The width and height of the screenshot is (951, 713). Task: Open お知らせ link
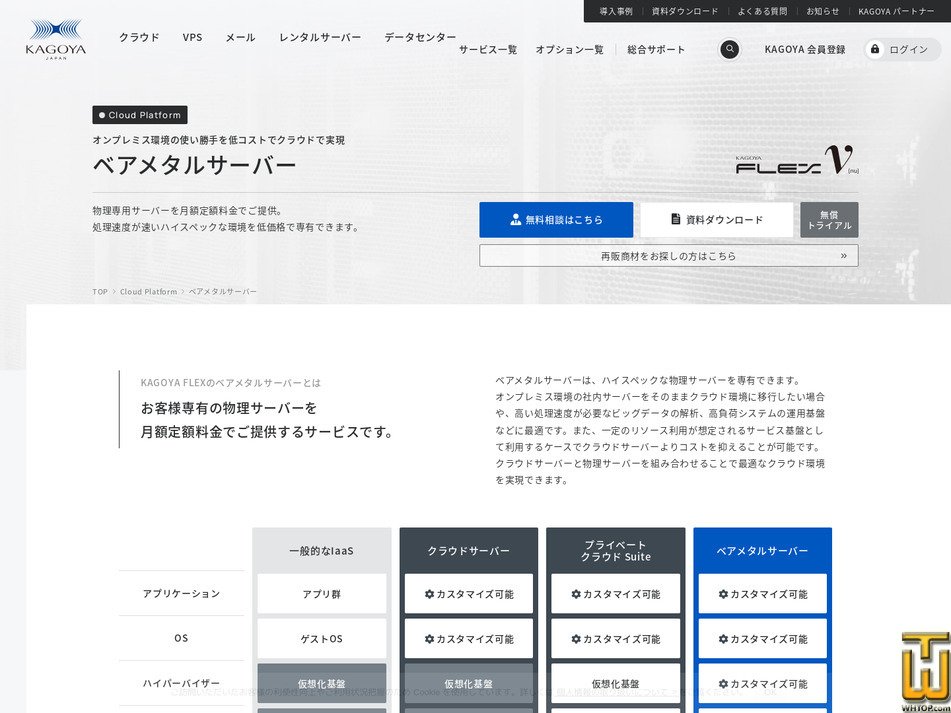point(822,11)
